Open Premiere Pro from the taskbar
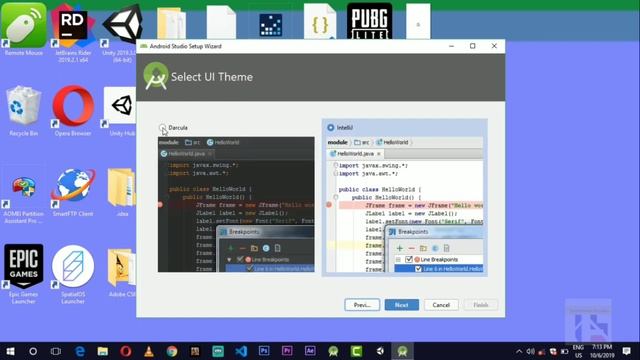The width and height of the screenshot is (640, 360). (x=287, y=351)
